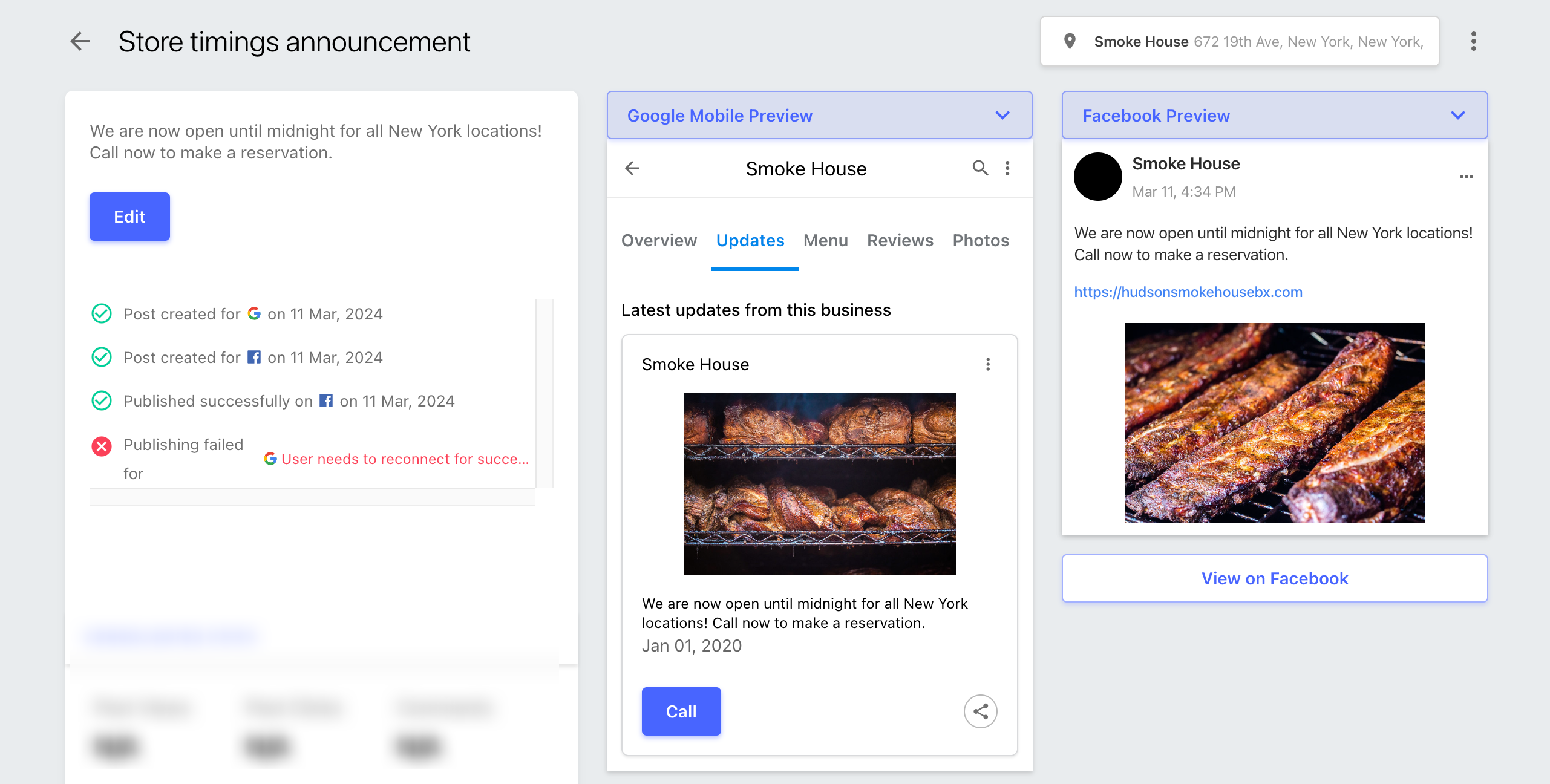1550x784 pixels.
Task: Click the 'Mar 11, 4:34 PM' timestamp
Action: pyautogui.click(x=1184, y=191)
